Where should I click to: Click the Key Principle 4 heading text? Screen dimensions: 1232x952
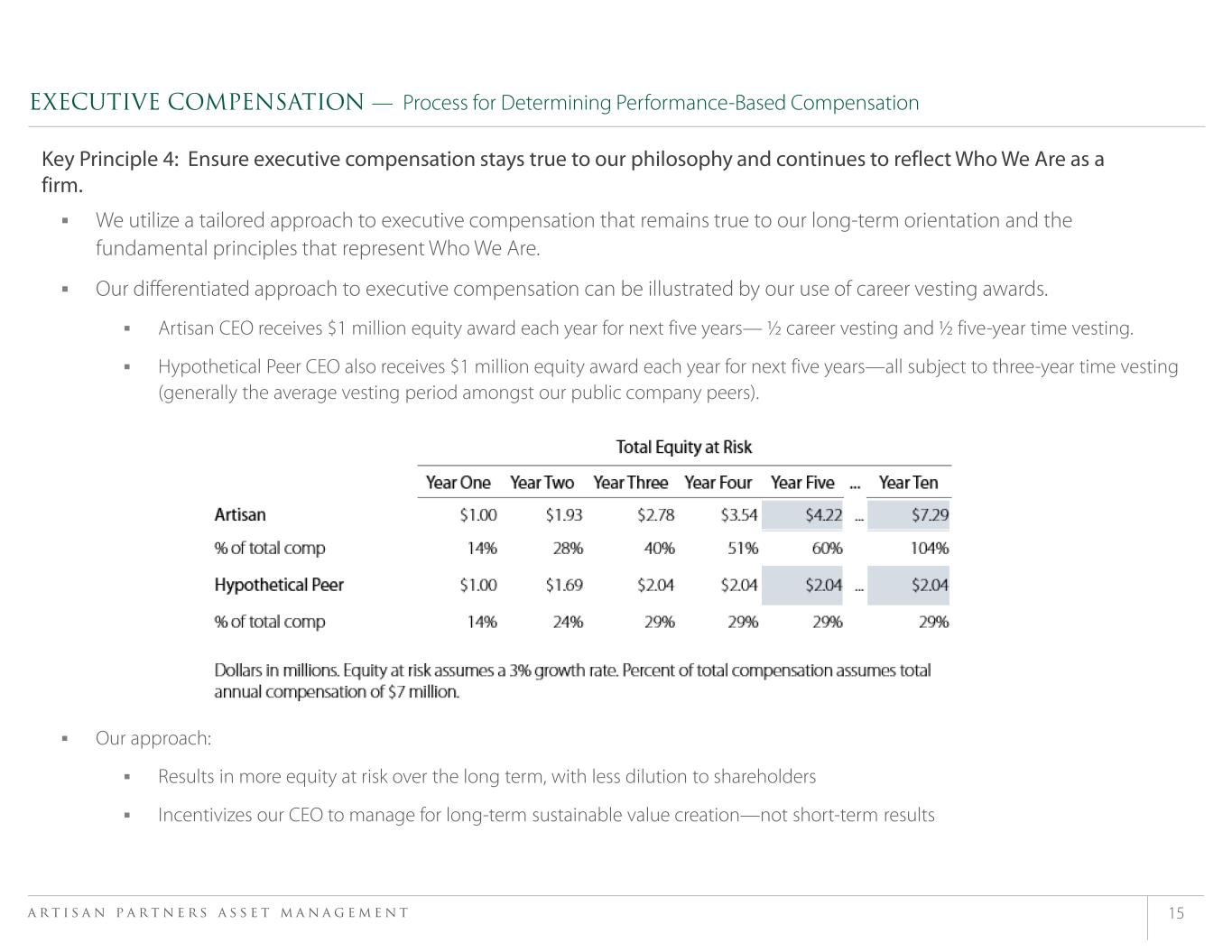pos(572,160)
